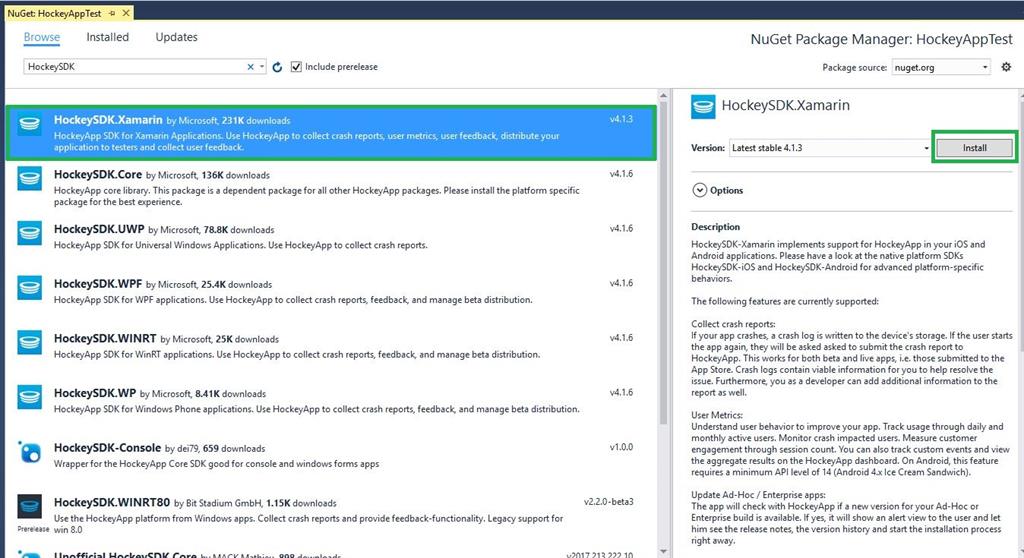Switch to the Installed tab

point(108,37)
